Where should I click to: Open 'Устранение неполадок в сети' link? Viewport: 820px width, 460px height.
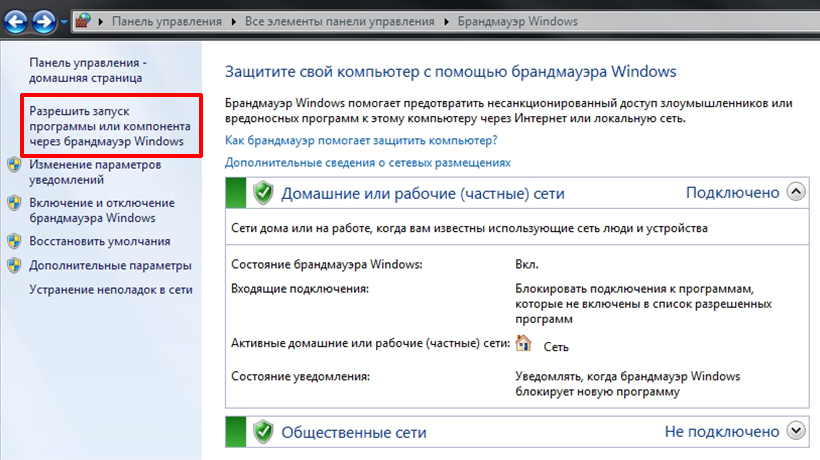[111, 290]
